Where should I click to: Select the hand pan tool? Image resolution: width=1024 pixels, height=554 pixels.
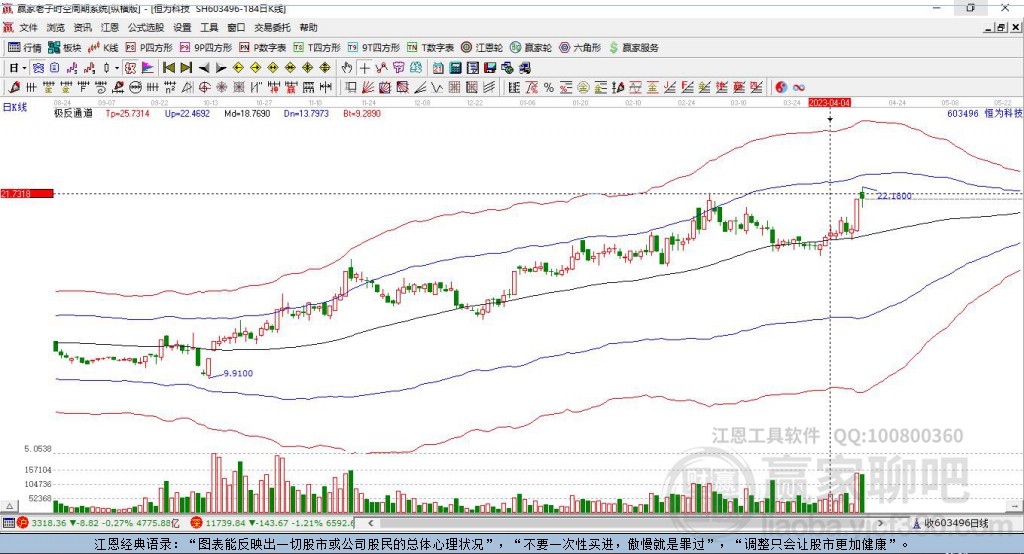tap(347, 68)
